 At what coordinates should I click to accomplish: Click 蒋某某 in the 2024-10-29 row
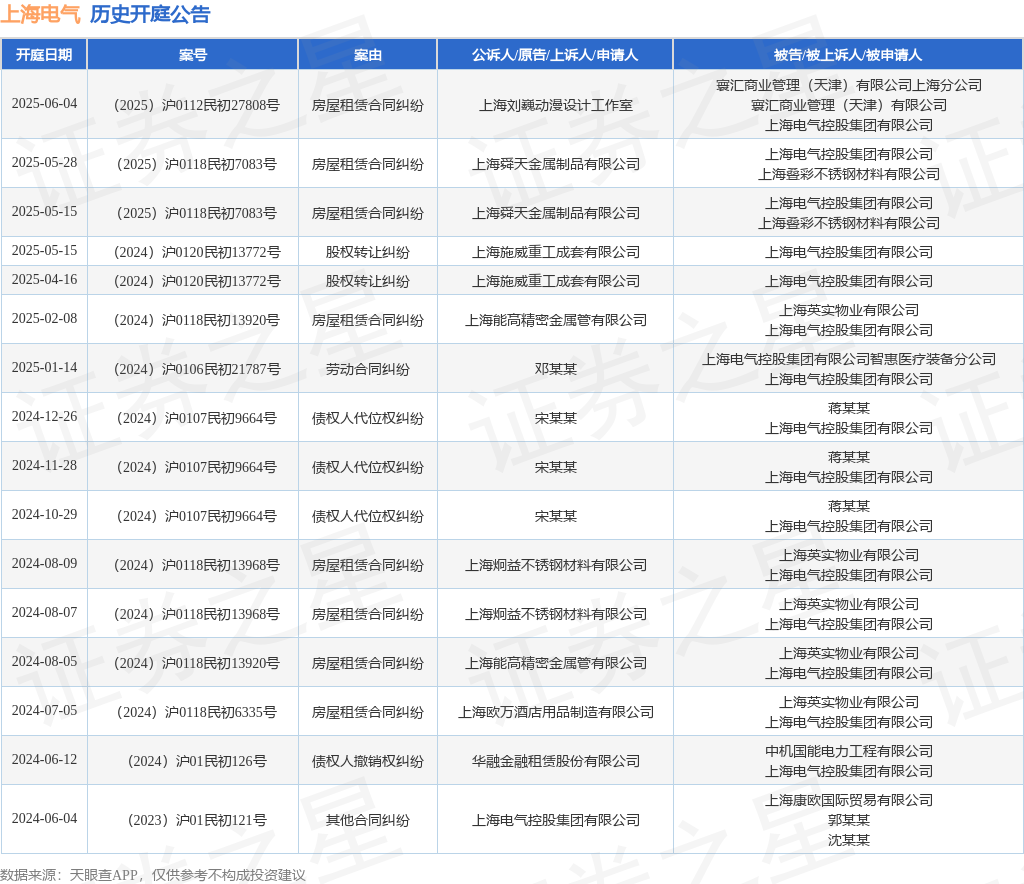tap(849, 507)
